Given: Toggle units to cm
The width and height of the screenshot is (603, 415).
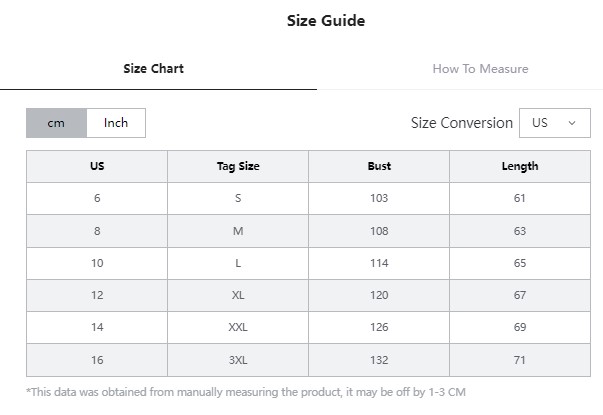Looking at the screenshot, I should [x=56, y=123].
